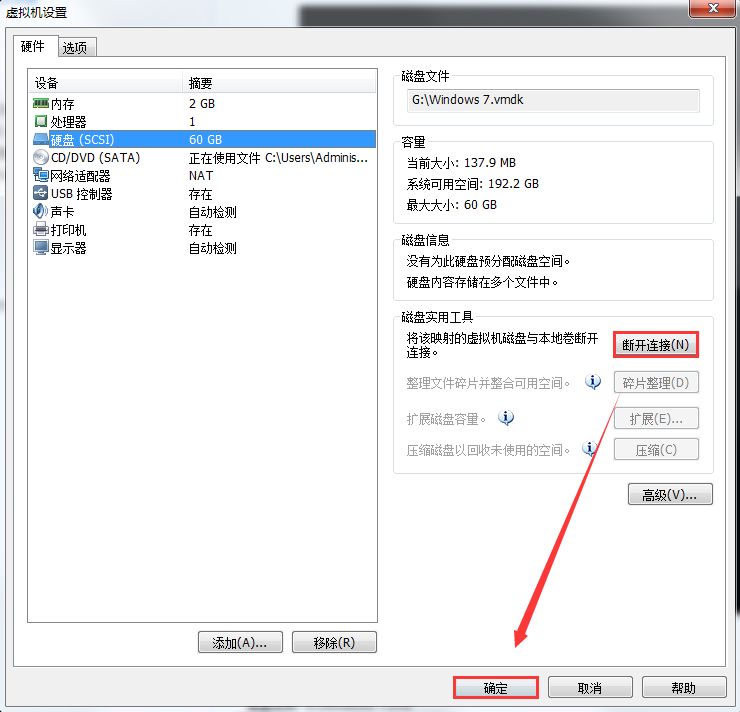Click the printer (打印机) icon

pyautogui.click(x=41, y=229)
